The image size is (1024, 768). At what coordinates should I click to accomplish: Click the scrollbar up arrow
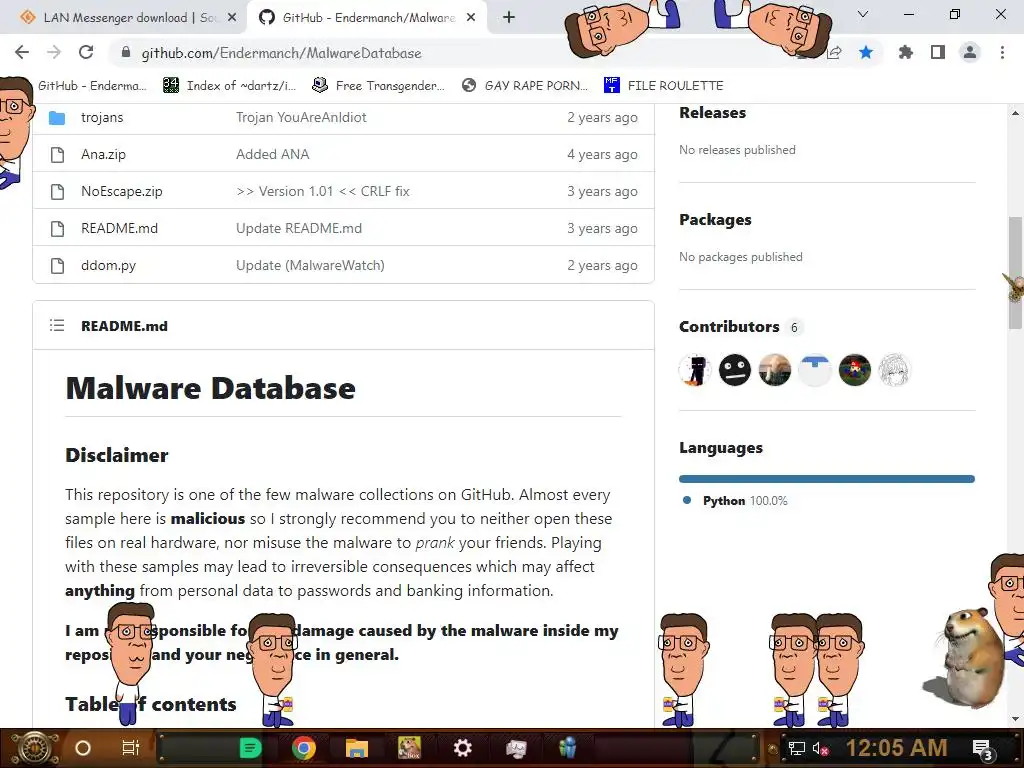point(1015,113)
